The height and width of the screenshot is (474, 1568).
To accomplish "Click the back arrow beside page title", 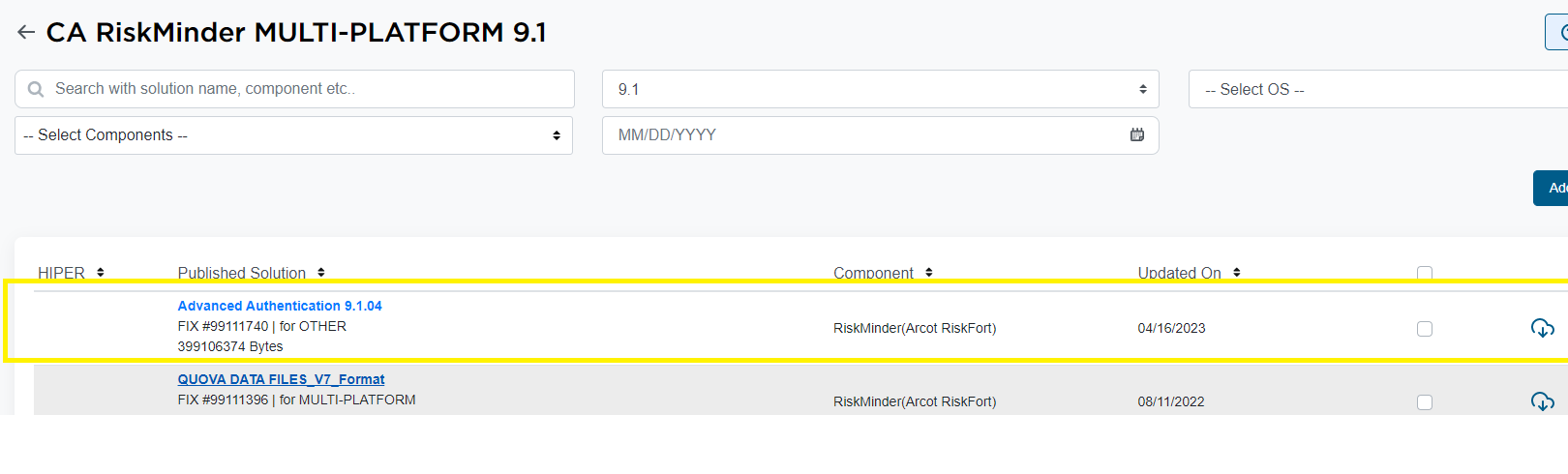I will pyautogui.click(x=26, y=33).
